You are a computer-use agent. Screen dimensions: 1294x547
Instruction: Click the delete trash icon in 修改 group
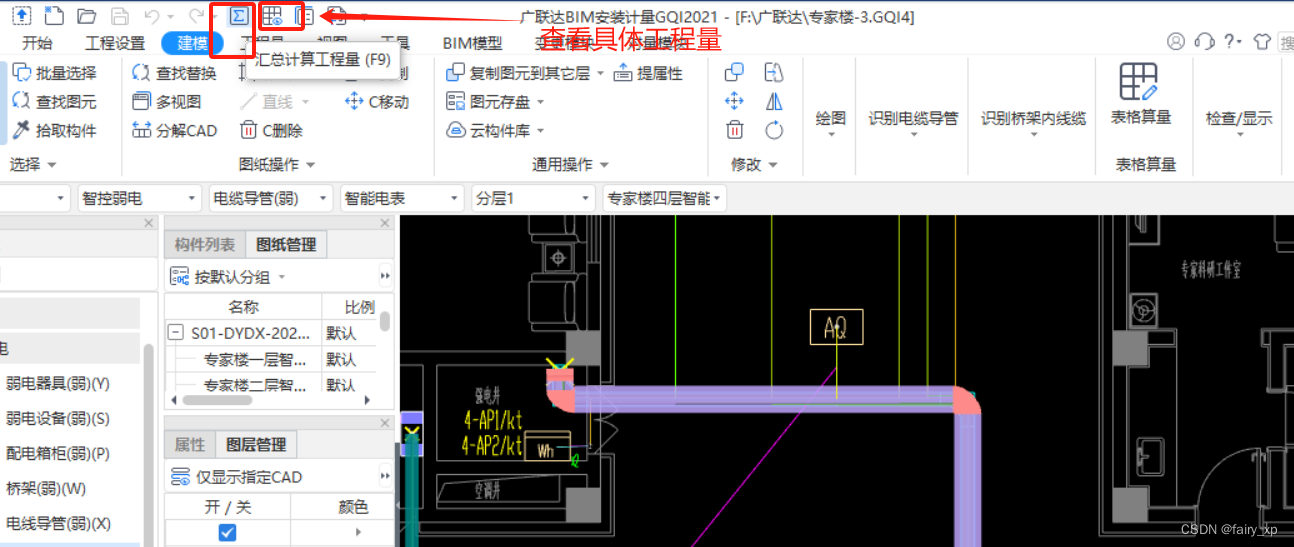734,130
